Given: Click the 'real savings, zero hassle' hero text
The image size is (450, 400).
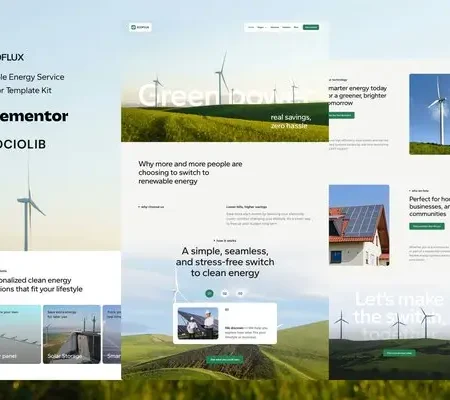Looking at the screenshot, I should pos(290,121).
